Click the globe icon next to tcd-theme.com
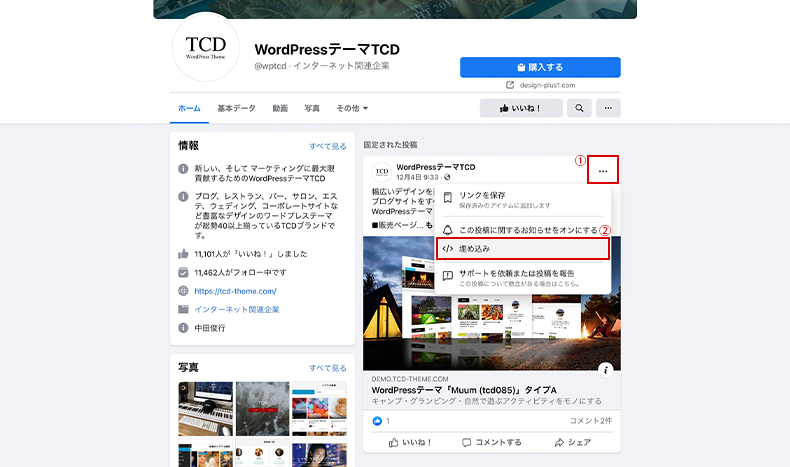 tap(183, 291)
